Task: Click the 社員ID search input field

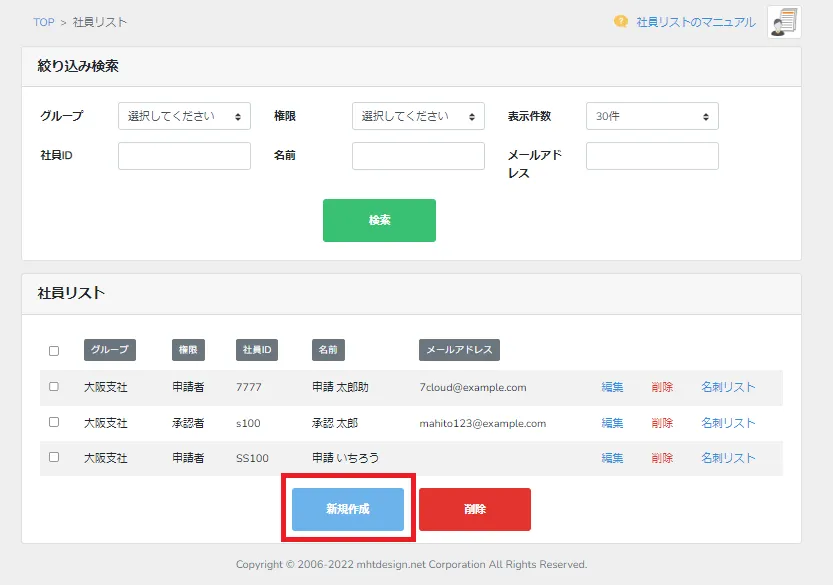Action: (x=184, y=155)
